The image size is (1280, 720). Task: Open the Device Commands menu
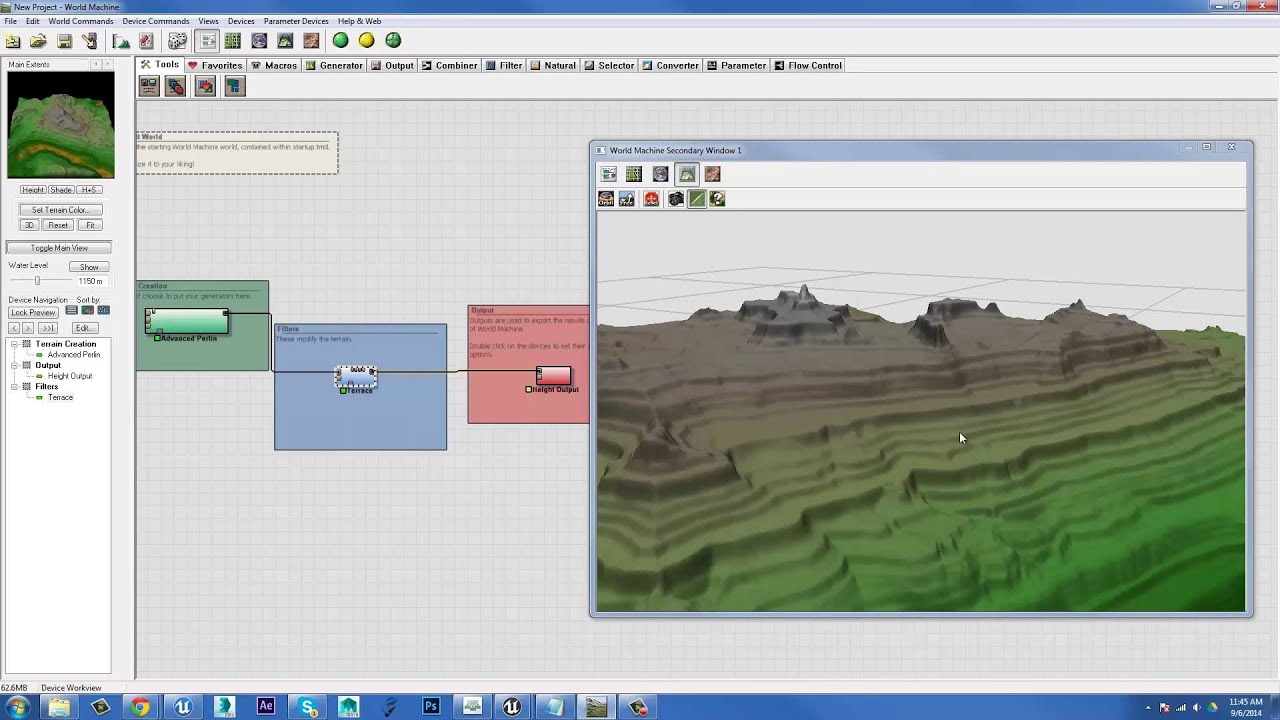[x=155, y=21]
